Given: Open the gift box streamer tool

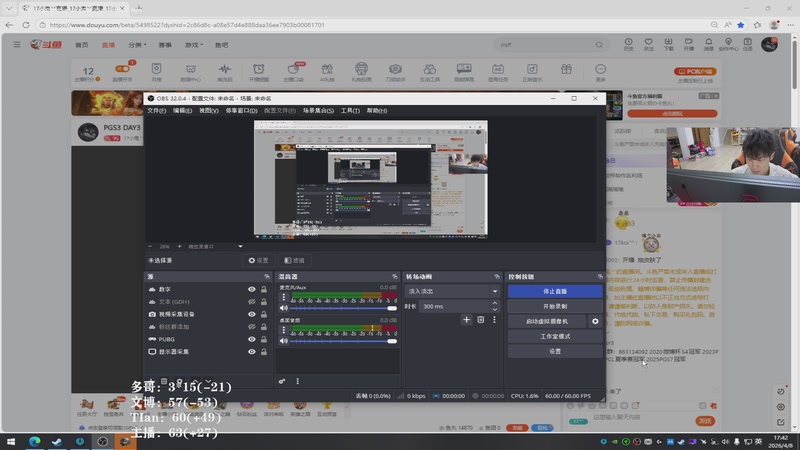Looking at the screenshot, I should point(566,69).
